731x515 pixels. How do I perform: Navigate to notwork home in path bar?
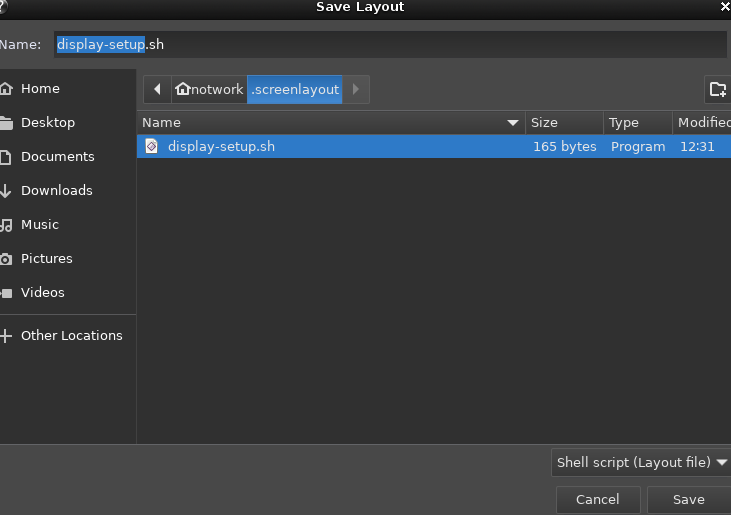209,89
